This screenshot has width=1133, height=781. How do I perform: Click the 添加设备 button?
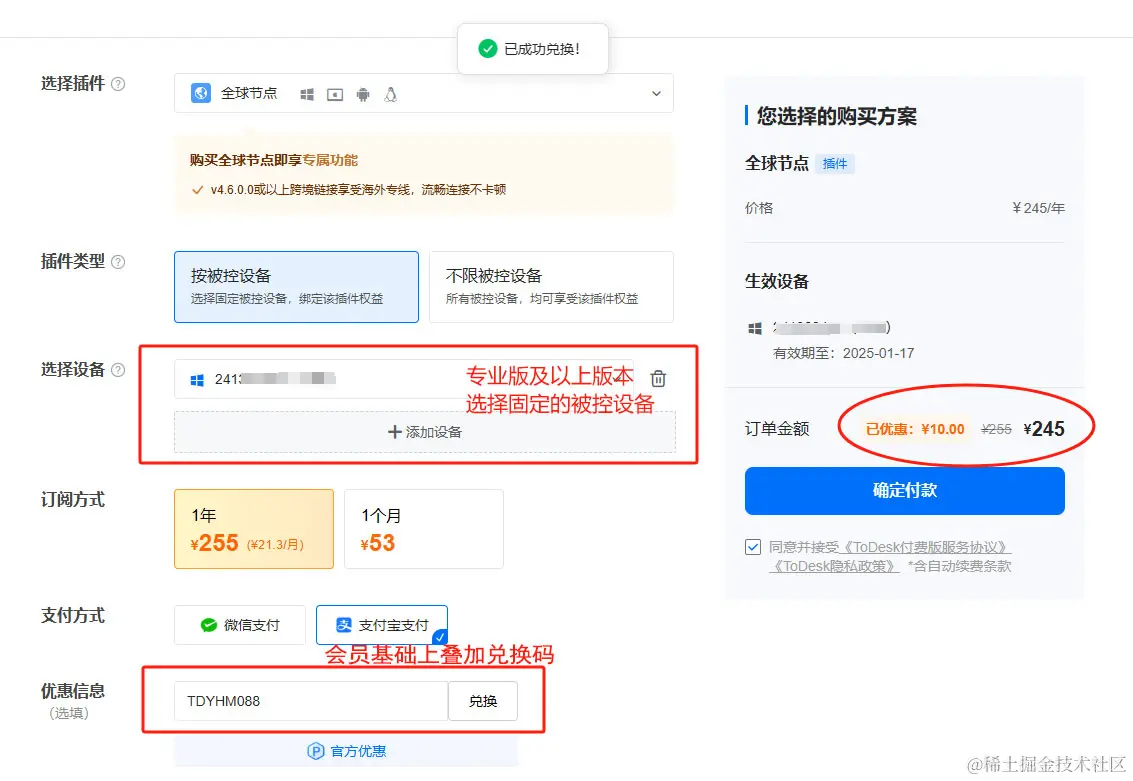425,432
